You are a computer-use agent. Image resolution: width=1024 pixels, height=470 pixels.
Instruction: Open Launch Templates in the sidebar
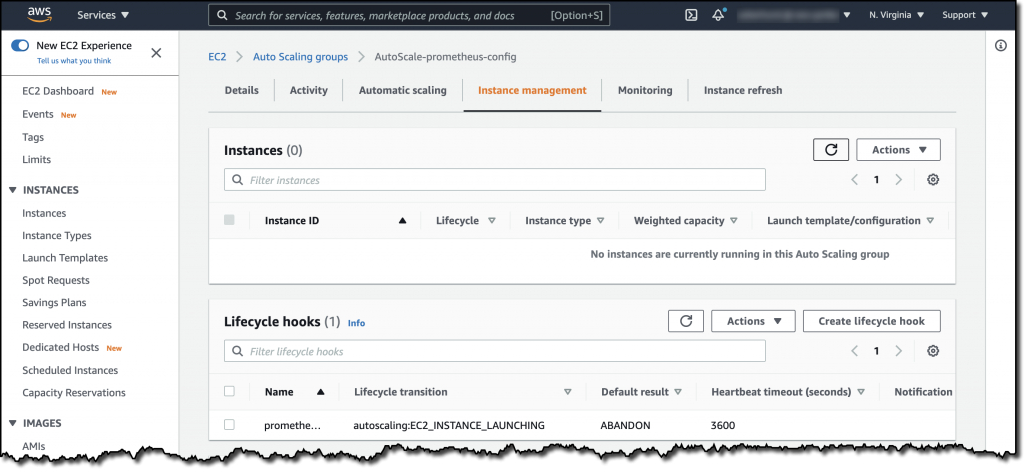coord(65,258)
